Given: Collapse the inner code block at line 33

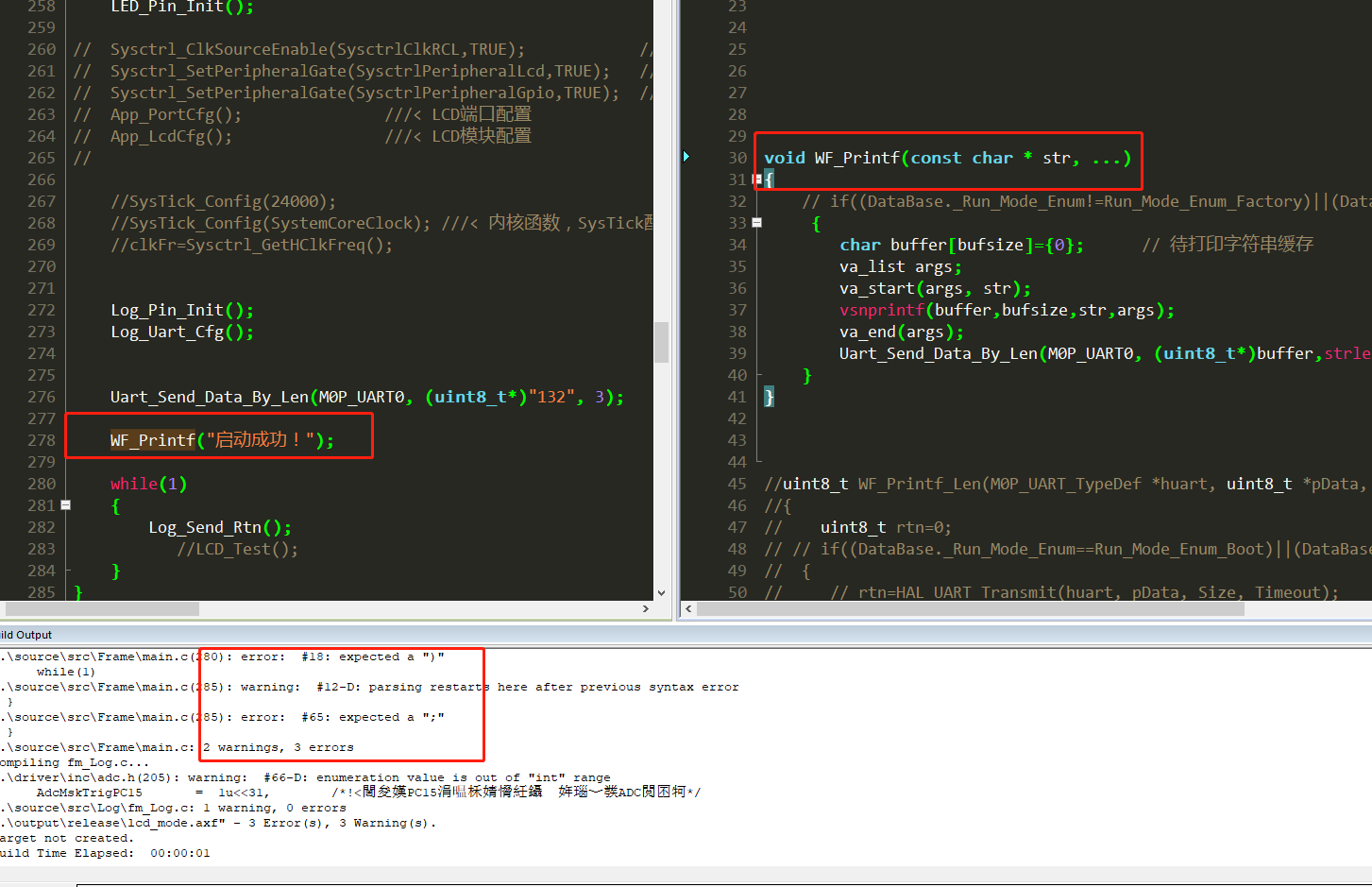Looking at the screenshot, I should [x=756, y=223].
